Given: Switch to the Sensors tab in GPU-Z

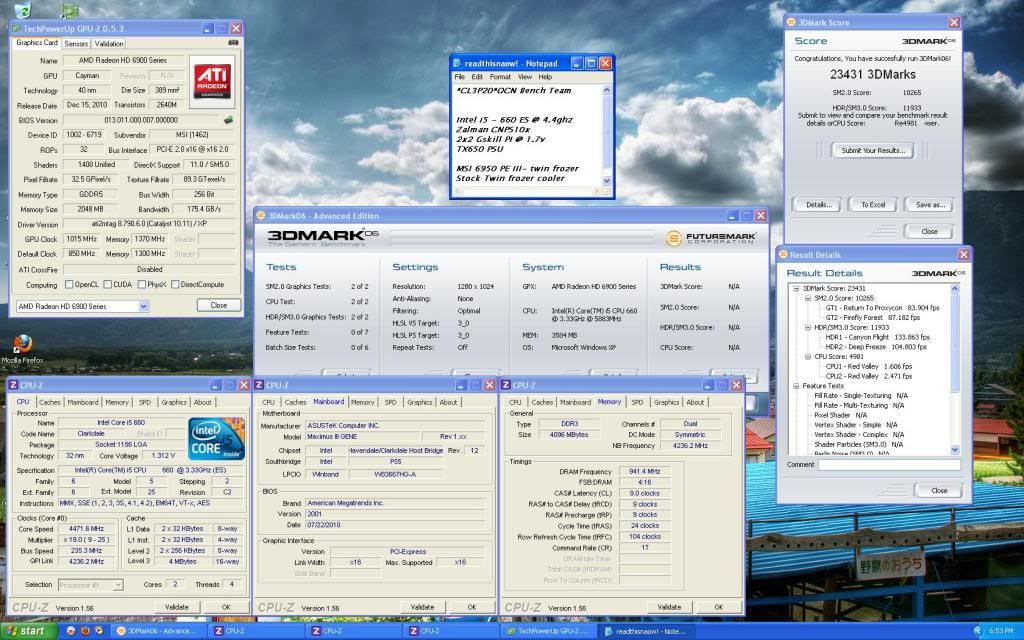Looking at the screenshot, I should (76, 43).
